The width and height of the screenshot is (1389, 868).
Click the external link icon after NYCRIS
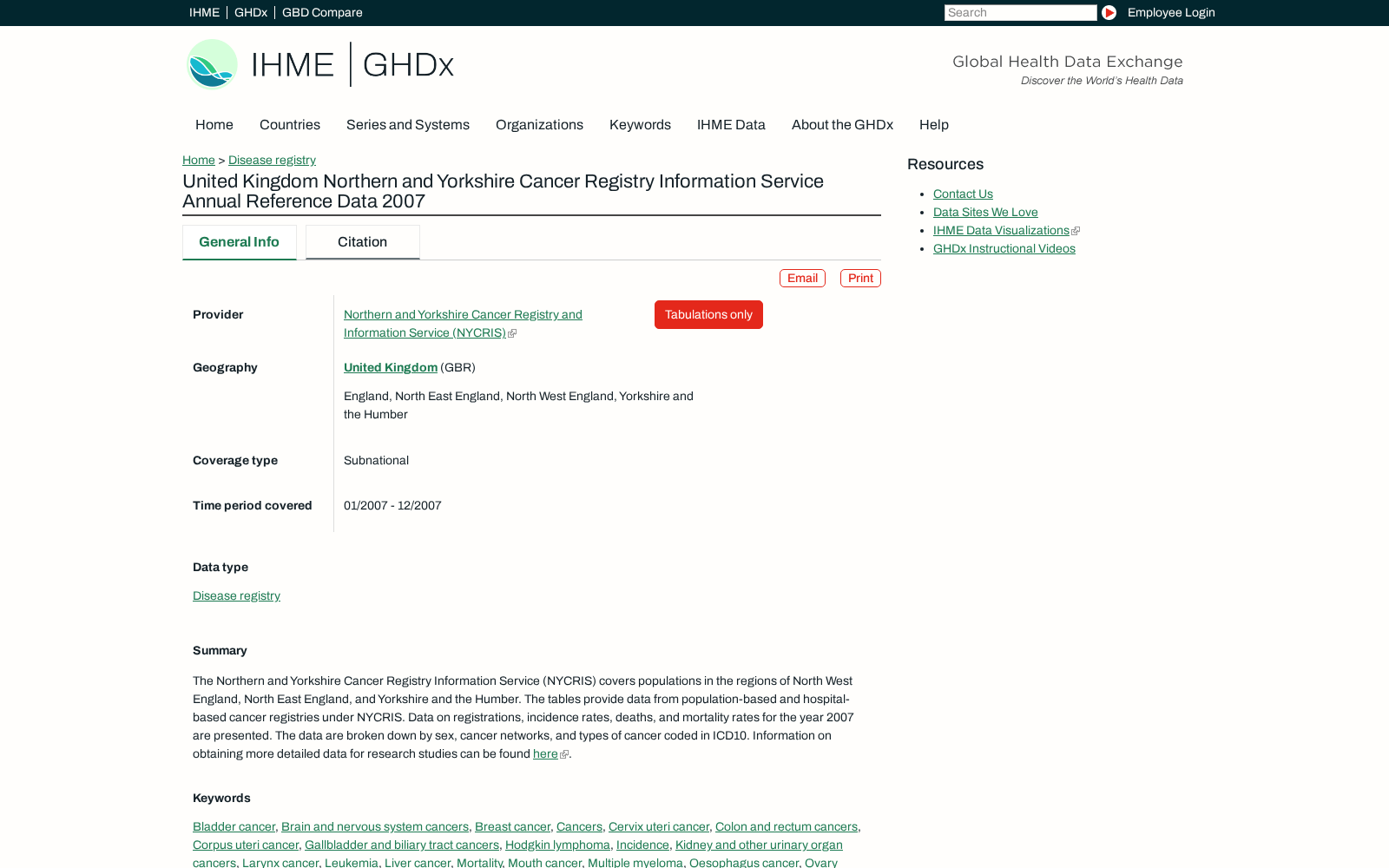point(512,333)
